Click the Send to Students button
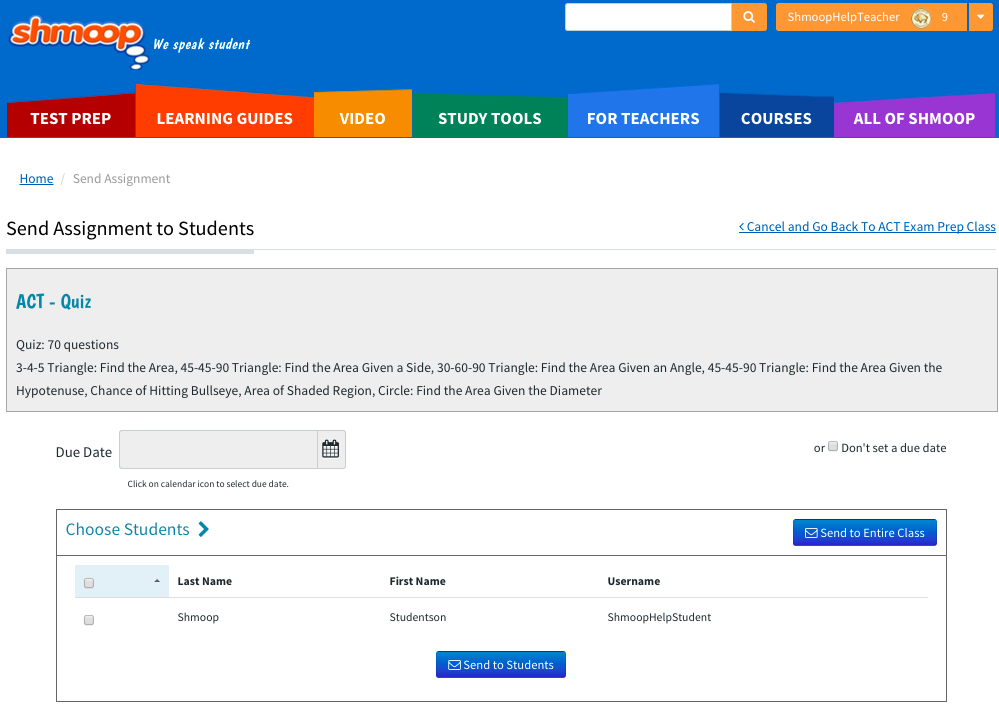Viewport: 999px width, 713px height. (501, 665)
